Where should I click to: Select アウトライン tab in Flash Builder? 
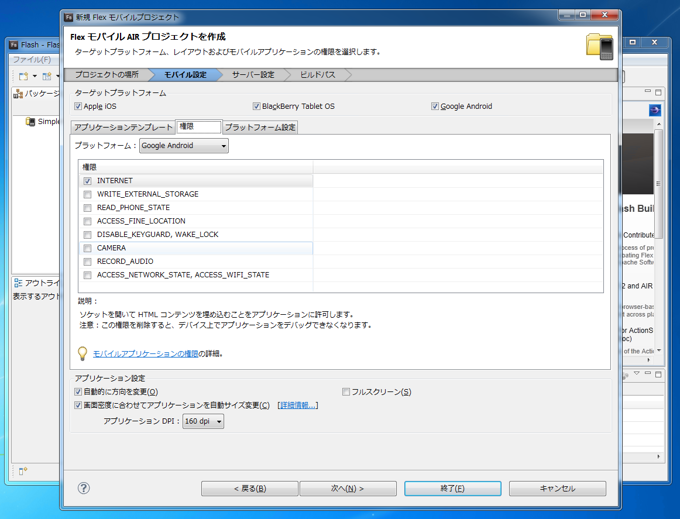[x=36, y=283]
